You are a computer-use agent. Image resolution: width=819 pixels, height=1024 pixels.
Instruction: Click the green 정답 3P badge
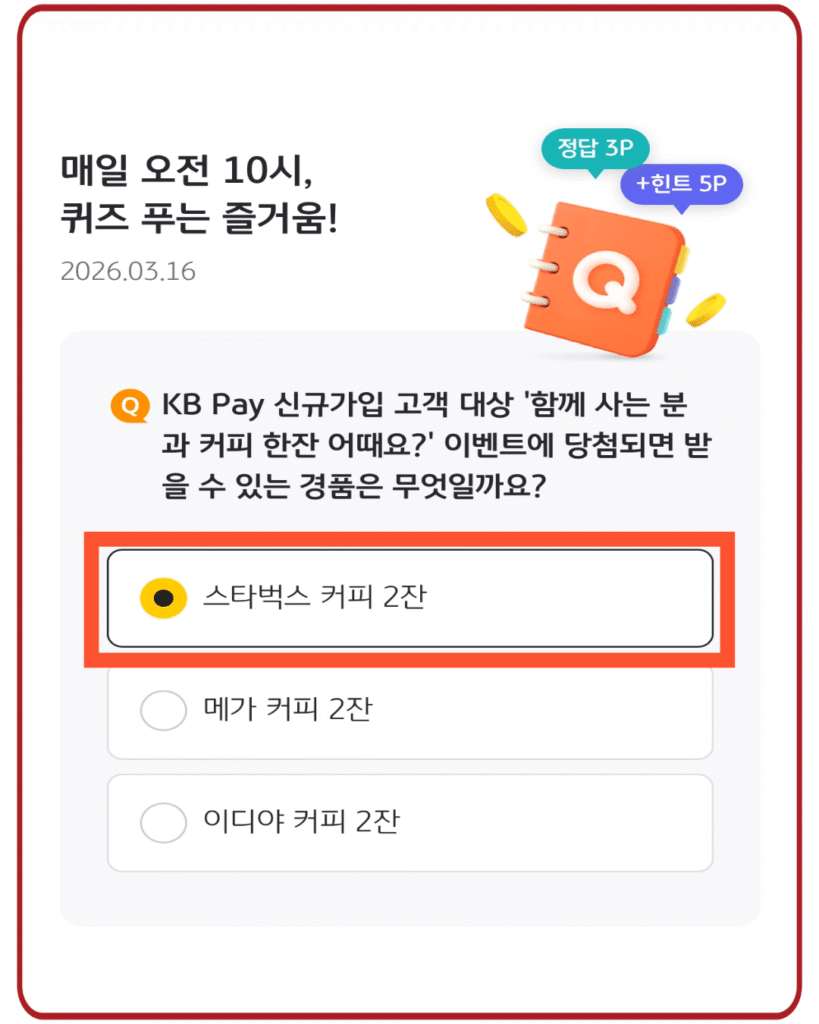[596, 146]
